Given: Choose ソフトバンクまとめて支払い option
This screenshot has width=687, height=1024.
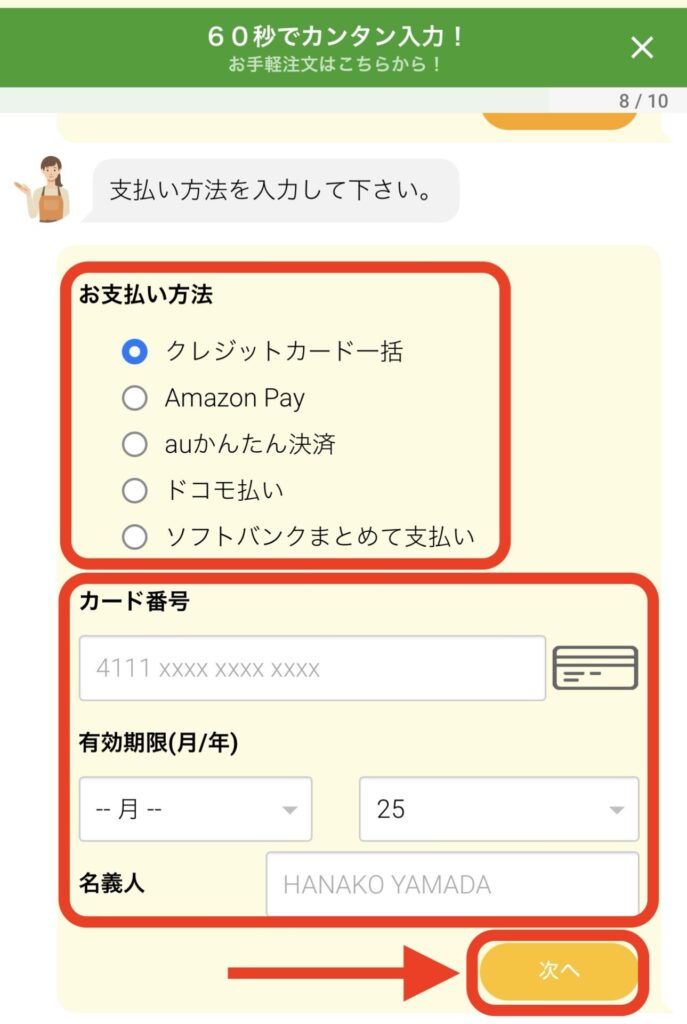Looking at the screenshot, I should click(x=135, y=537).
